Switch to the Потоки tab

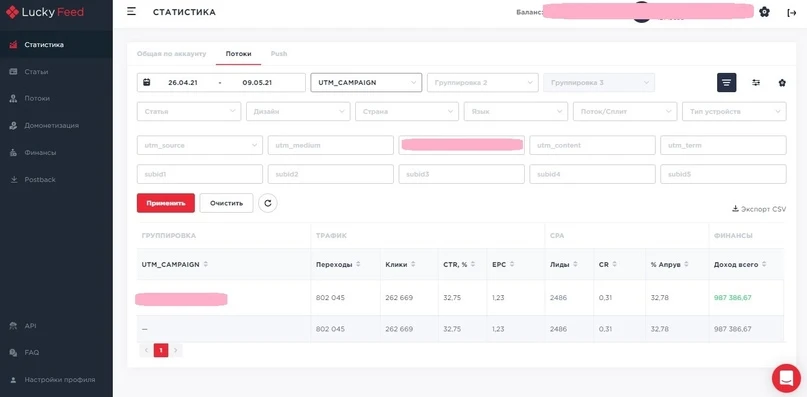[238, 54]
